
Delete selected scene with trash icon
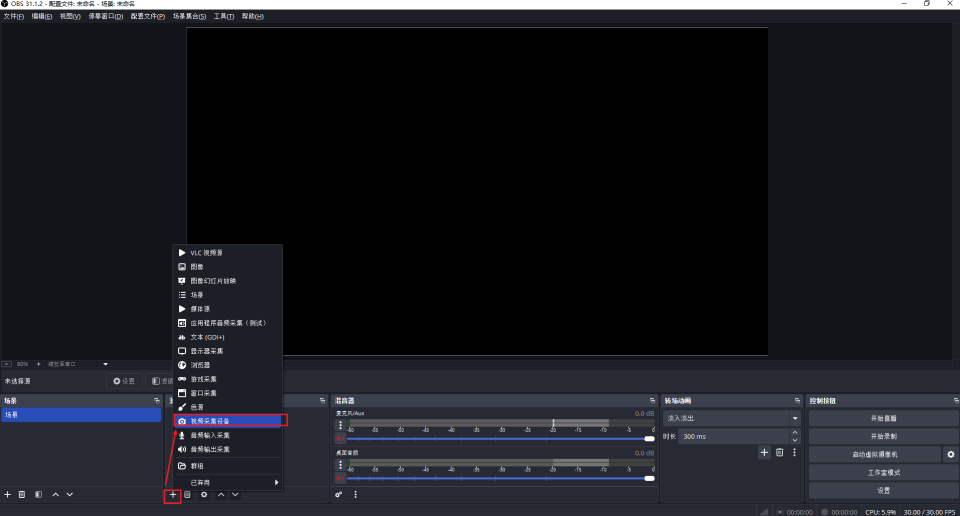pos(22,495)
